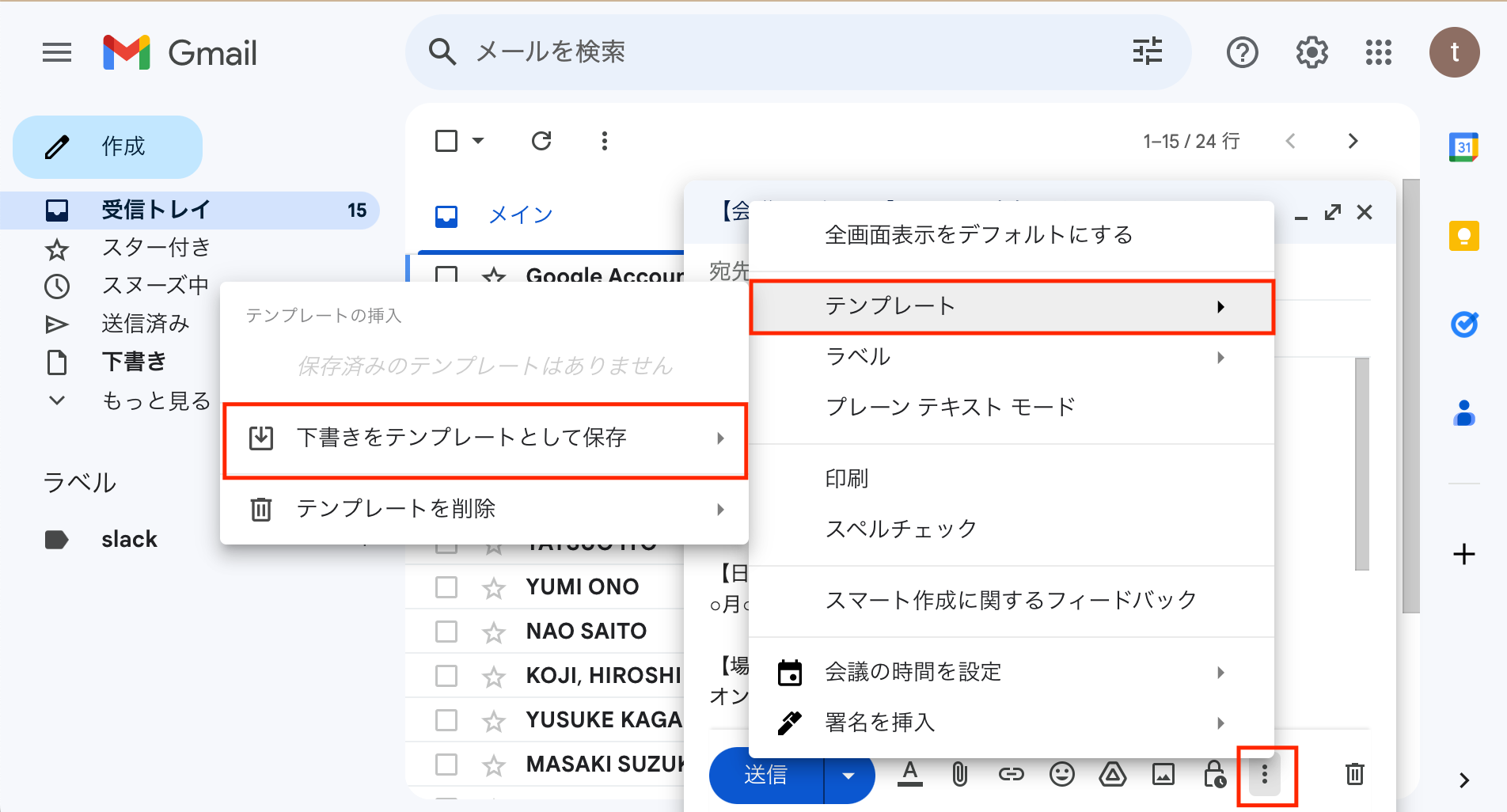Click the メールを検索 search field
Viewport: 1507px width, 812px height.
coord(798,52)
